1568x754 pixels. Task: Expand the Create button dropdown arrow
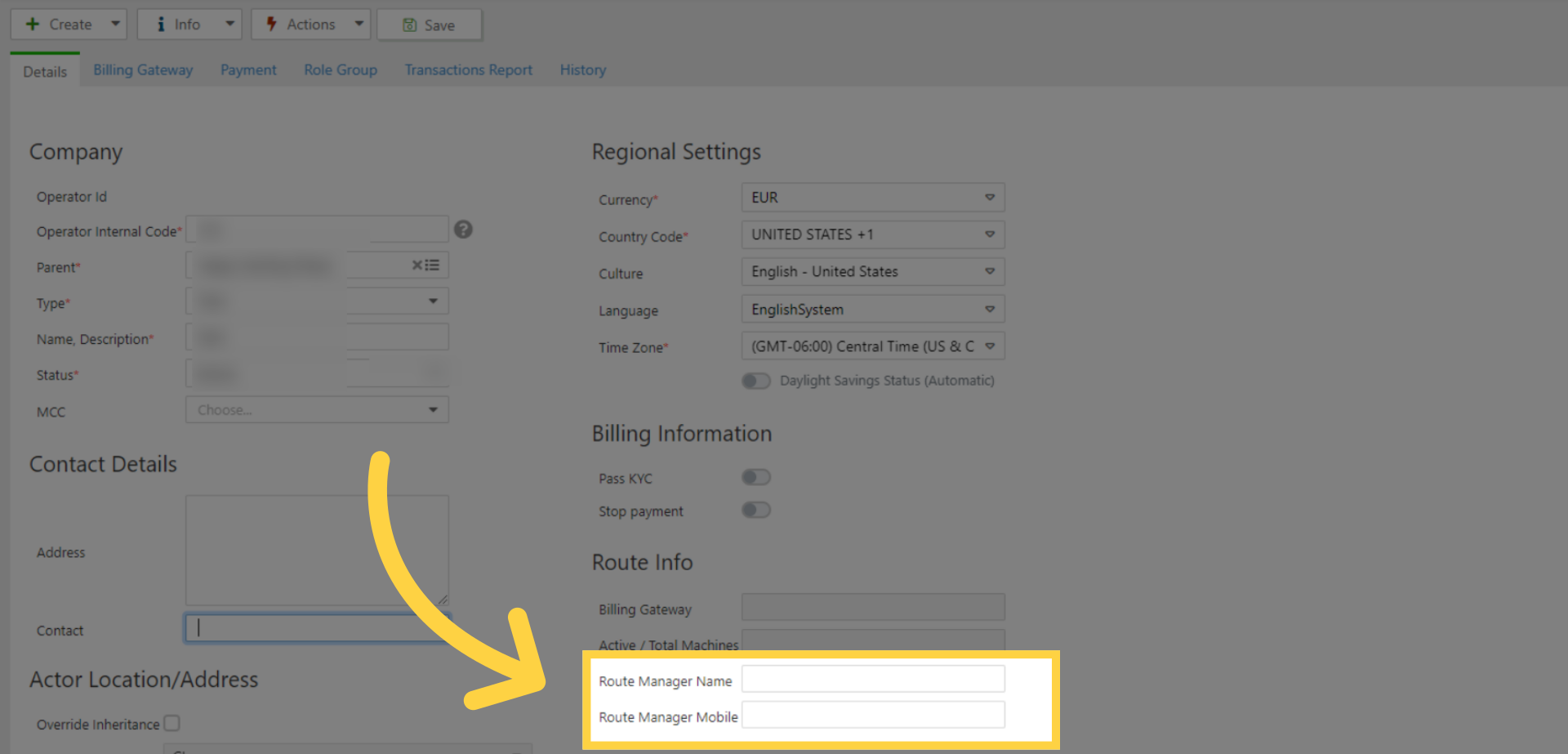click(x=116, y=25)
